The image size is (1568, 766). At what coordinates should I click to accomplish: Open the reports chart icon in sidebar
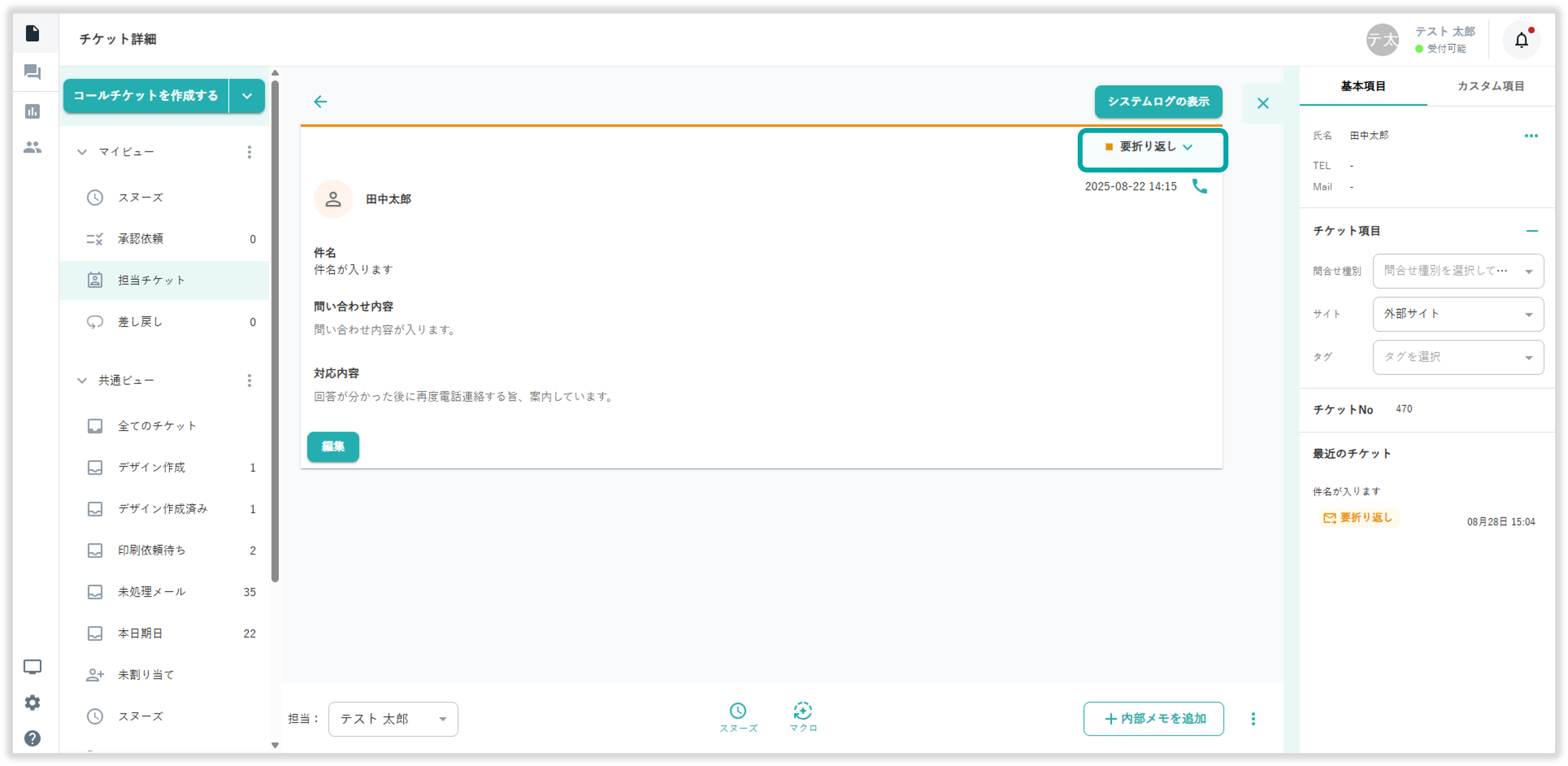point(32,111)
